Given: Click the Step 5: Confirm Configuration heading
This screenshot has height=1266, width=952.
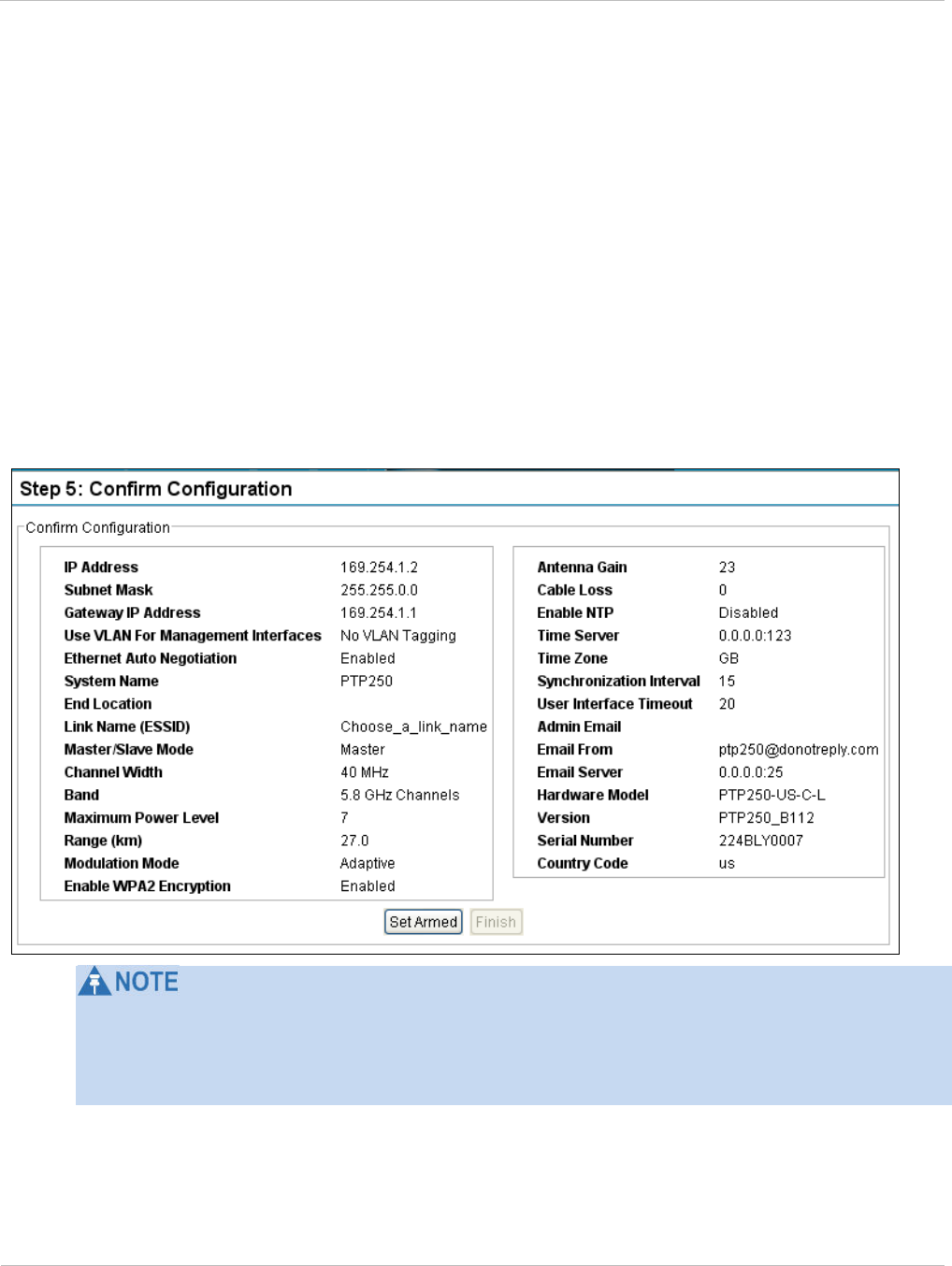Looking at the screenshot, I should tap(156, 489).
